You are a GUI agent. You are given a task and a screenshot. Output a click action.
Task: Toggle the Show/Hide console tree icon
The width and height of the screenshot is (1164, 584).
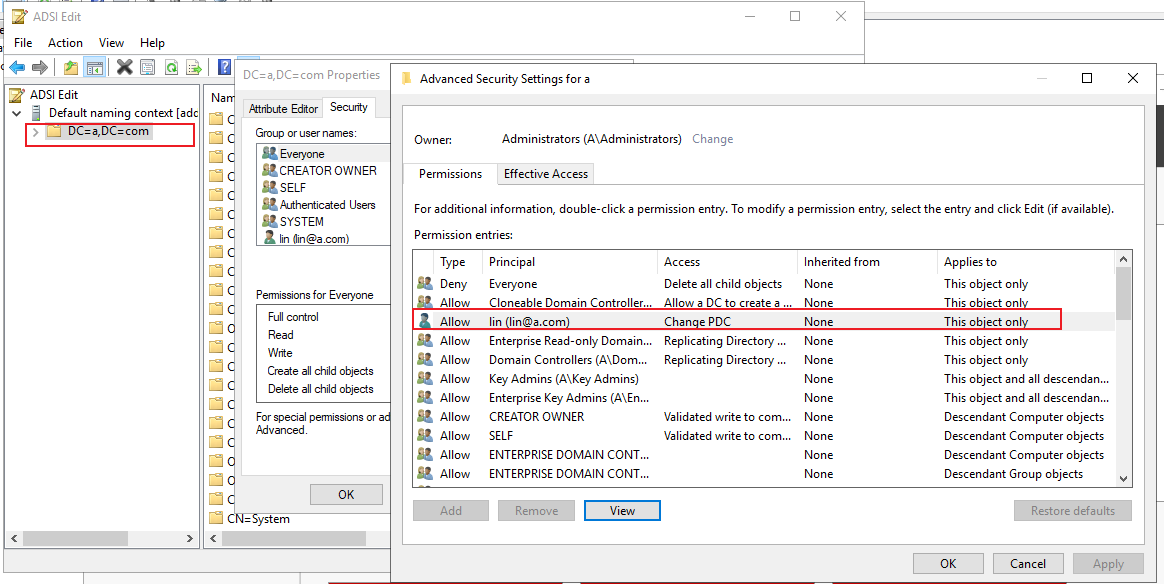(95, 66)
